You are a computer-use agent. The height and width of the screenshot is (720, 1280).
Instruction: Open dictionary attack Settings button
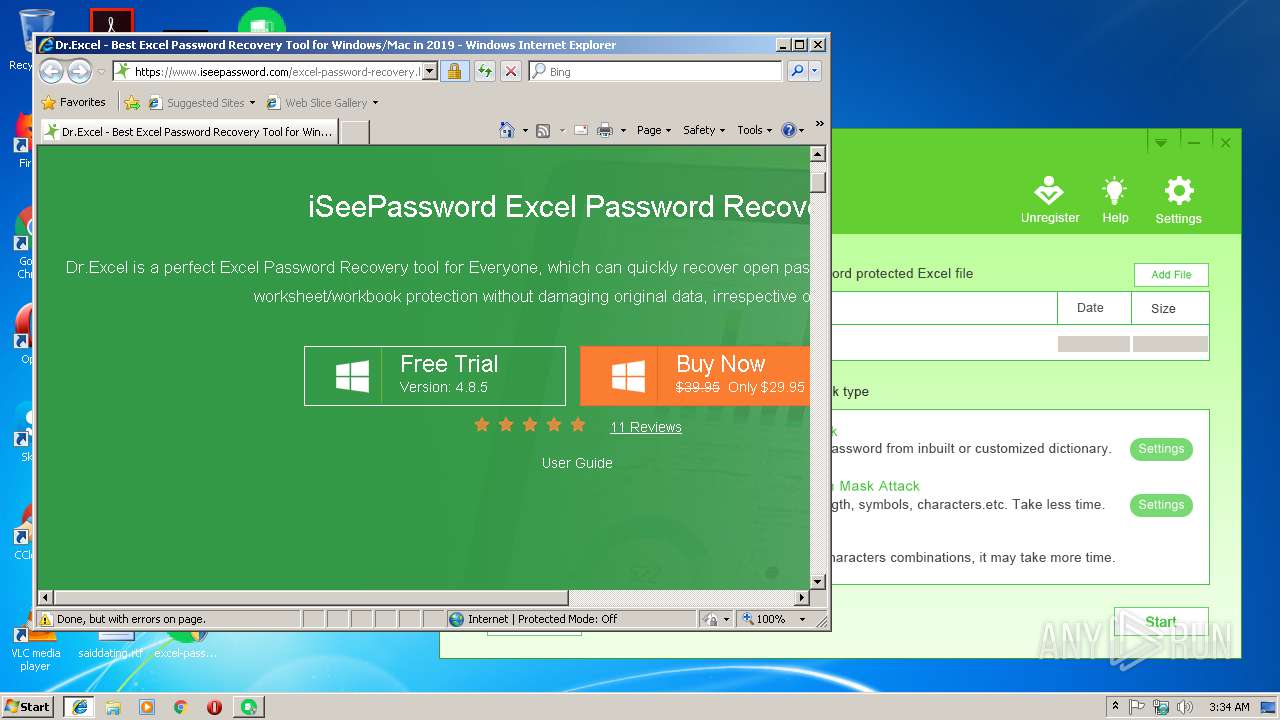coord(1161,449)
